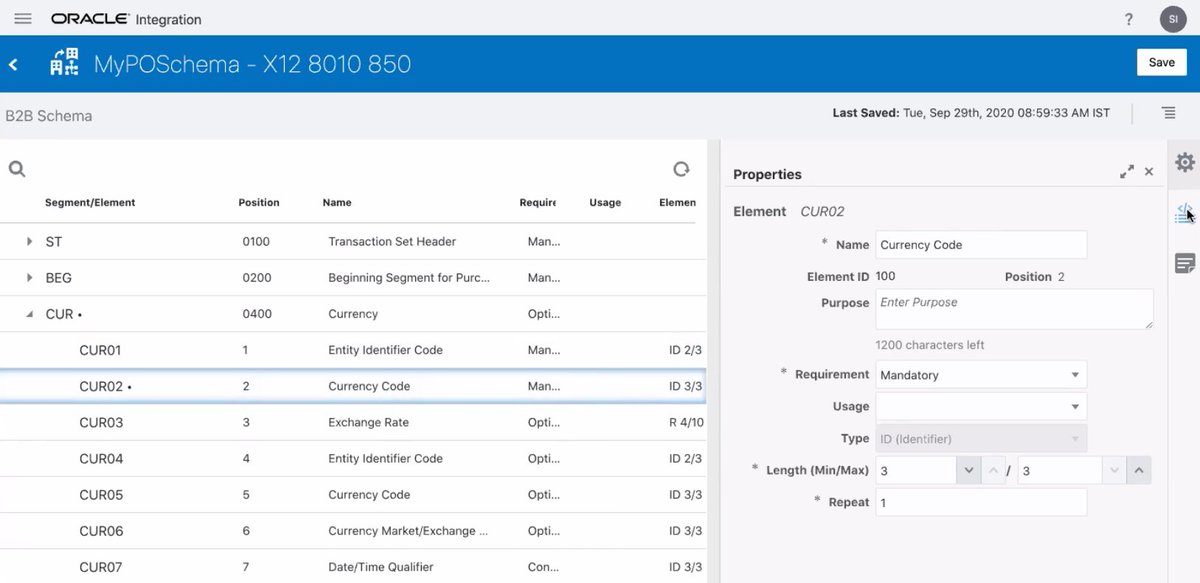Expand the BEG segment row
Image resolution: width=1200 pixels, height=583 pixels.
click(29, 277)
